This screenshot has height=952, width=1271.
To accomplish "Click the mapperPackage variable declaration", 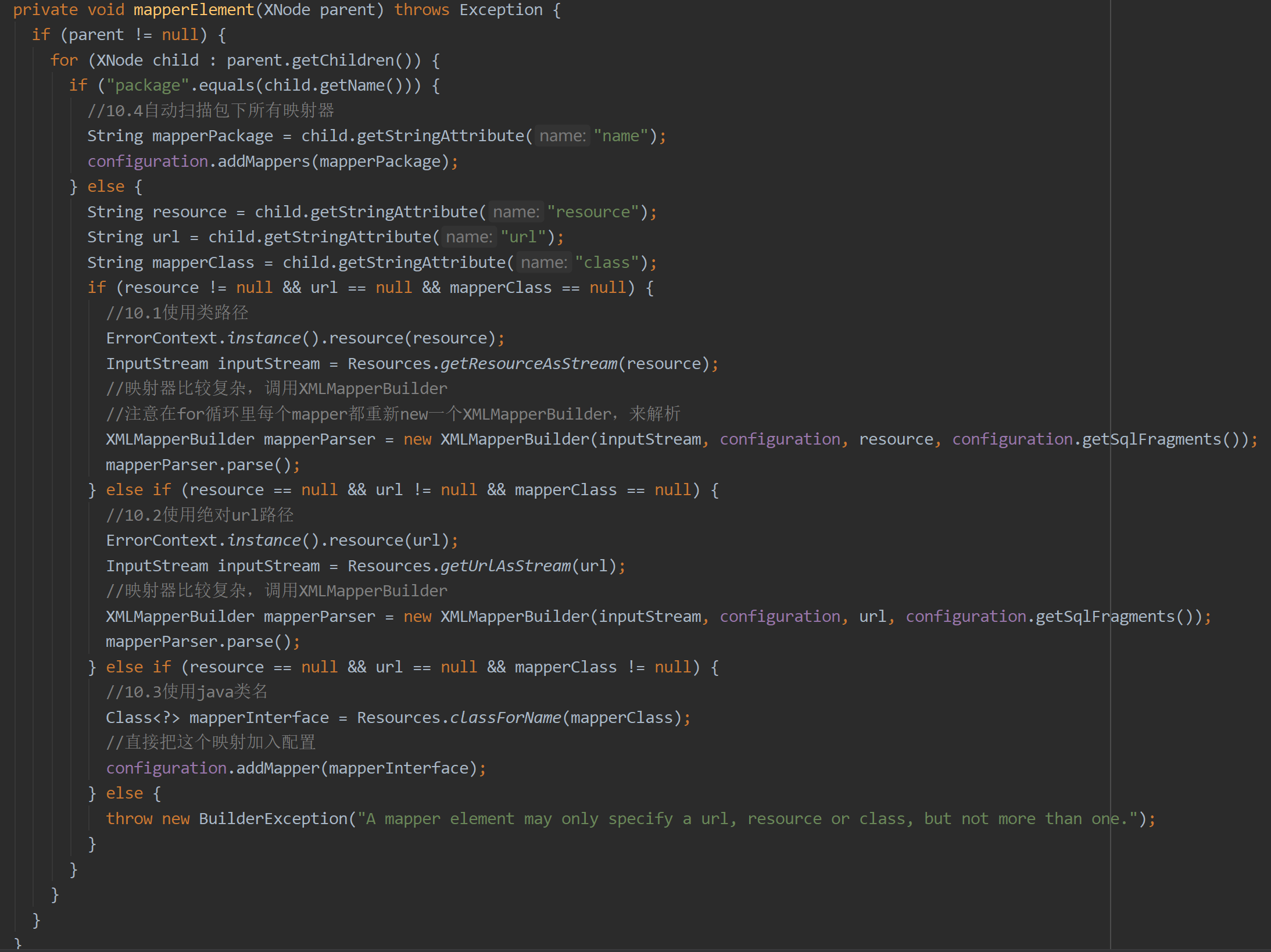I will [x=212, y=136].
